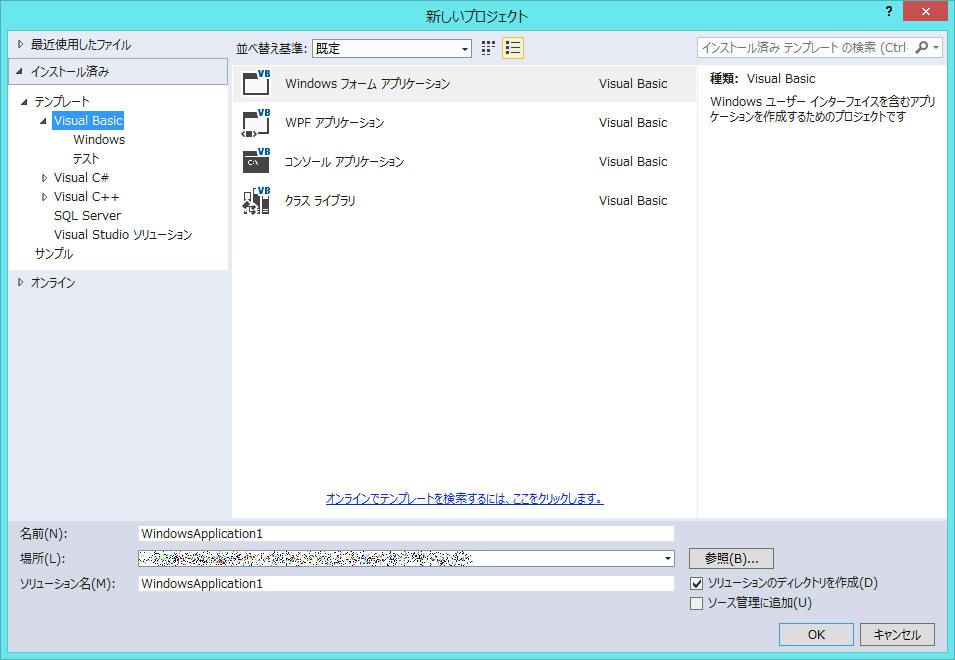The image size is (955, 660).
Task: Click the WPF Application VB icon
Action: (x=256, y=122)
